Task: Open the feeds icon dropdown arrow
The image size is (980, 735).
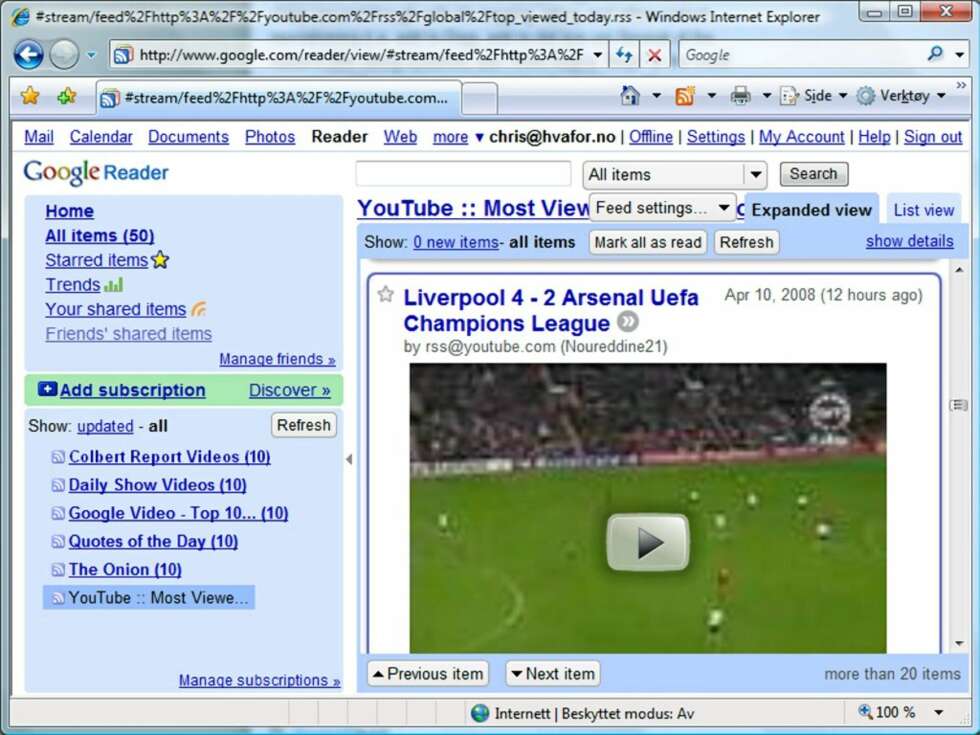Action: coord(711,96)
